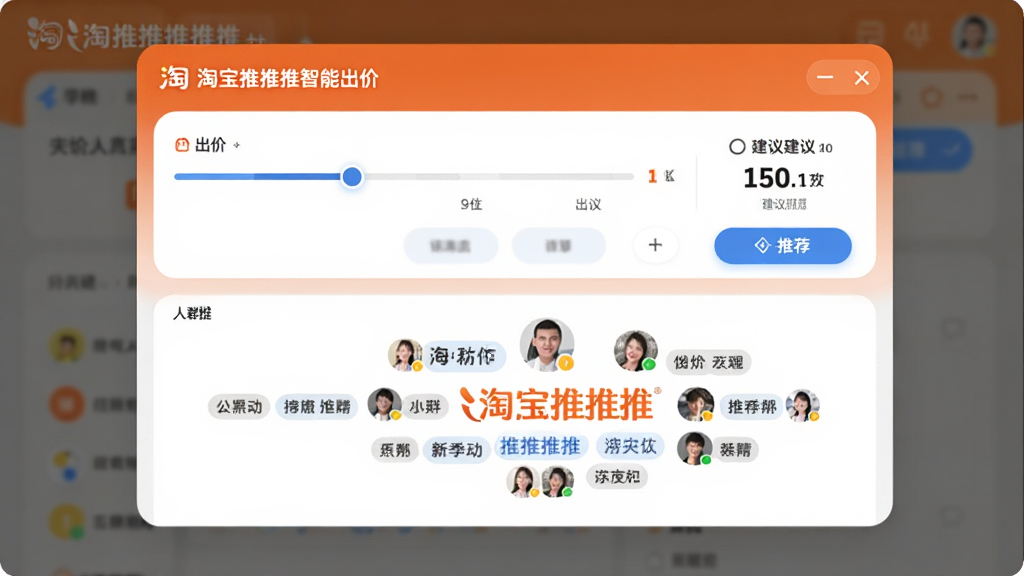This screenshot has width=1024, height=576.
Task: Click the blue bid slider handle
Action: (352, 176)
